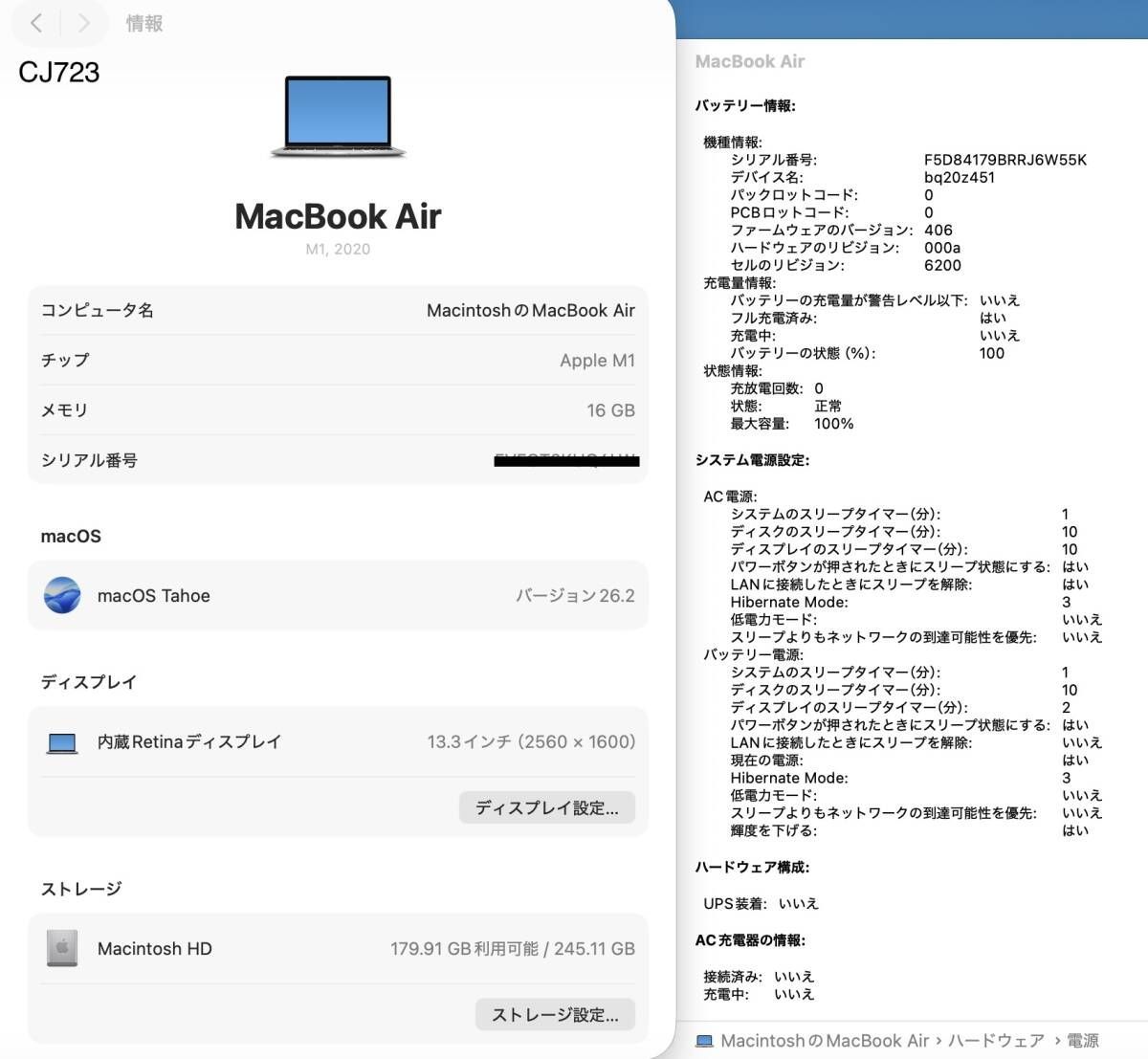
Task: Click the 13.3インチ (2560 × 1600) value
Action: tap(531, 741)
